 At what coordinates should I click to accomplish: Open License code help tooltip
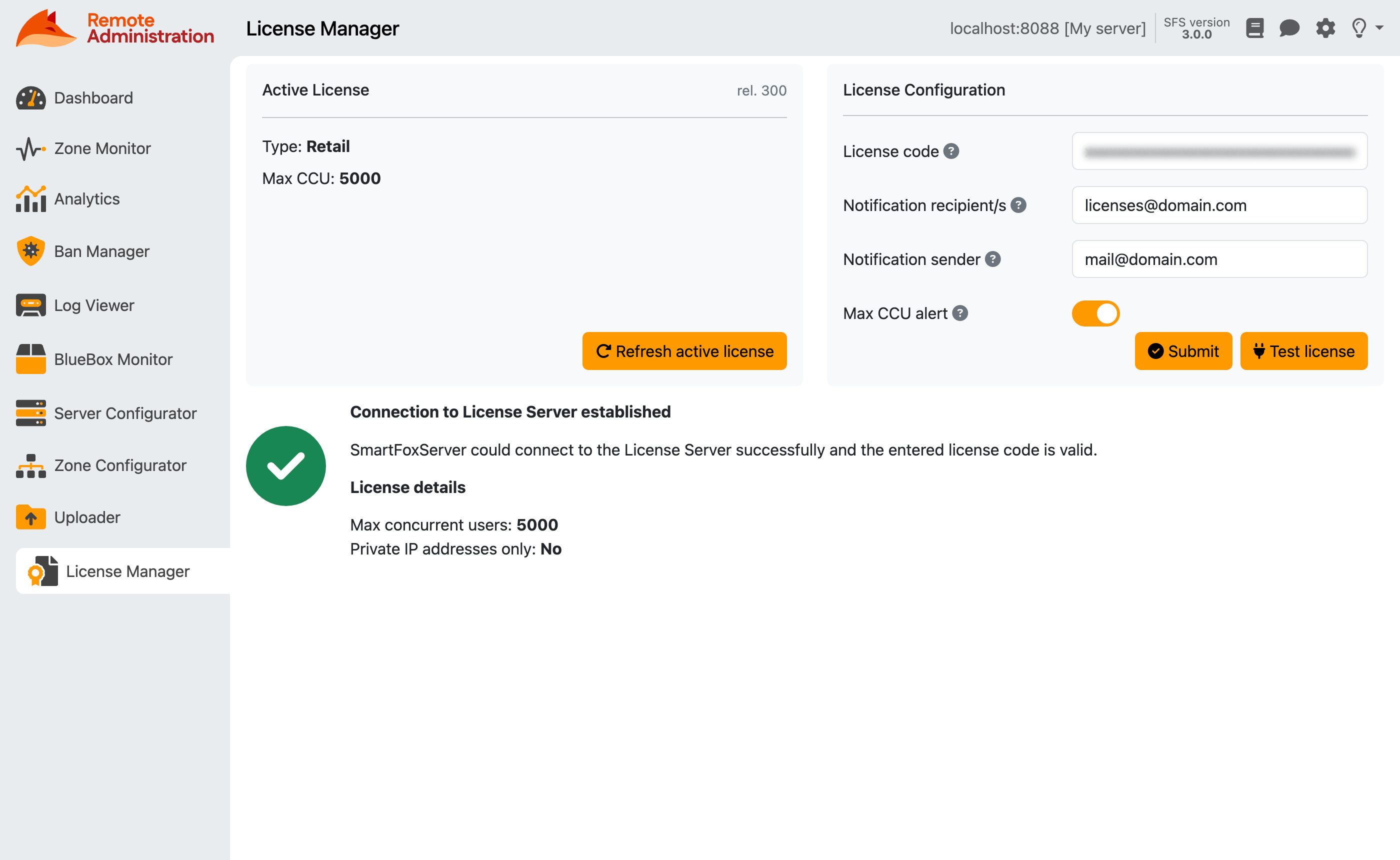[951, 151]
